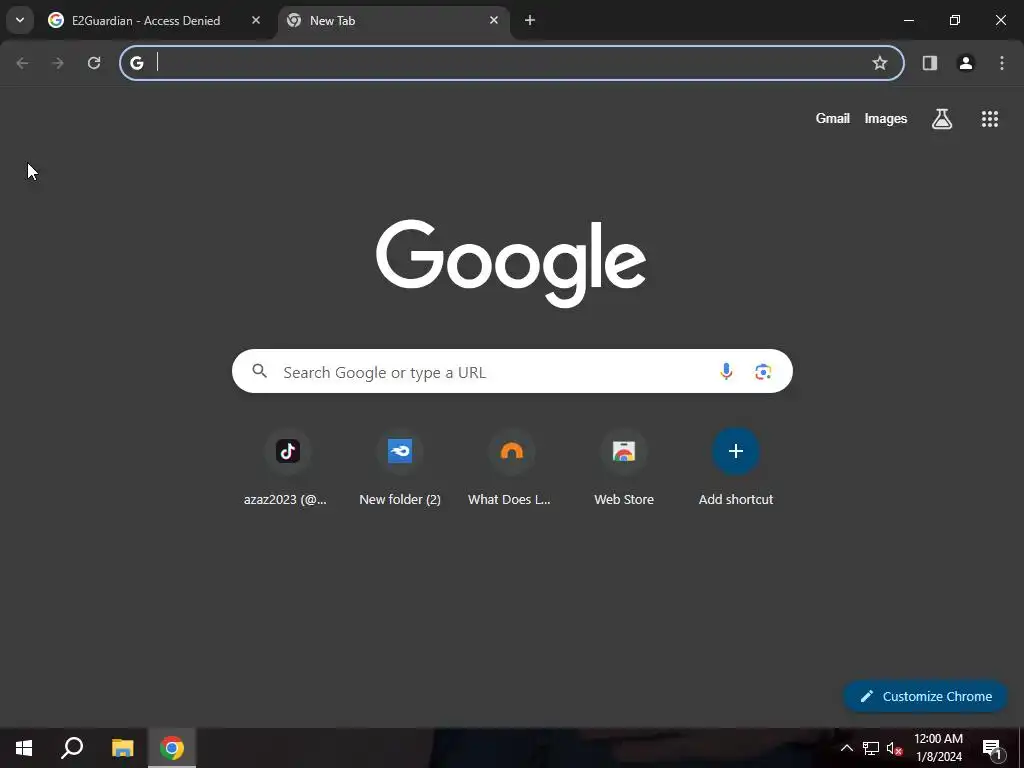Open Windows taskbar search
Screen dimensions: 1024x768
[x=72, y=748]
